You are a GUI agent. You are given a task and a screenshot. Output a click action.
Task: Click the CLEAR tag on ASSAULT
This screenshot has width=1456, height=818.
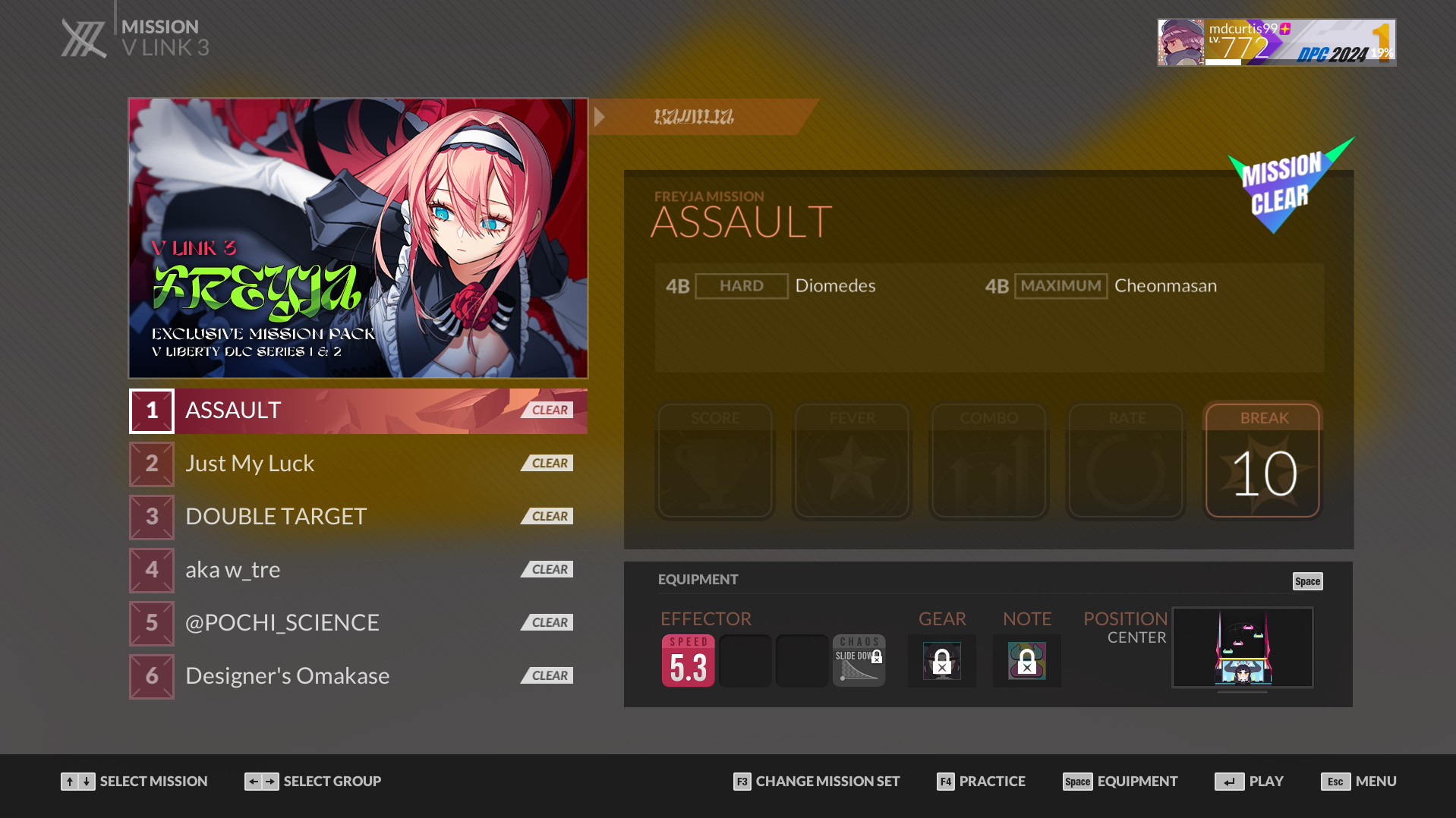547,410
